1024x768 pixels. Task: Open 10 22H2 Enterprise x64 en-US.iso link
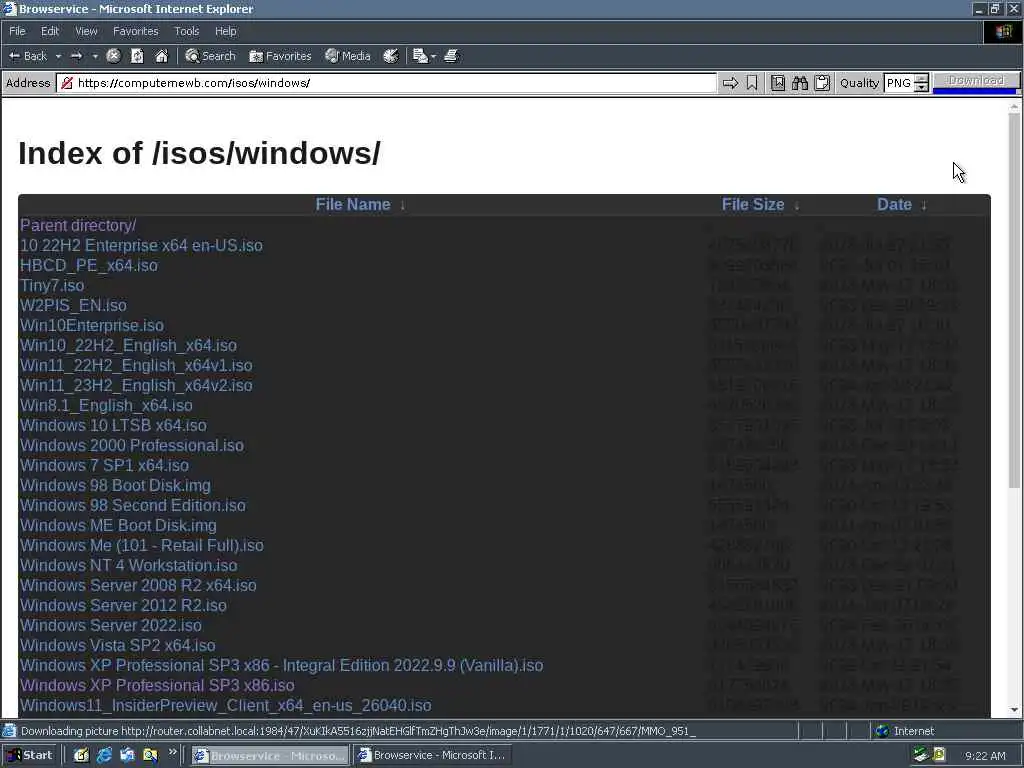click(141, 246)
